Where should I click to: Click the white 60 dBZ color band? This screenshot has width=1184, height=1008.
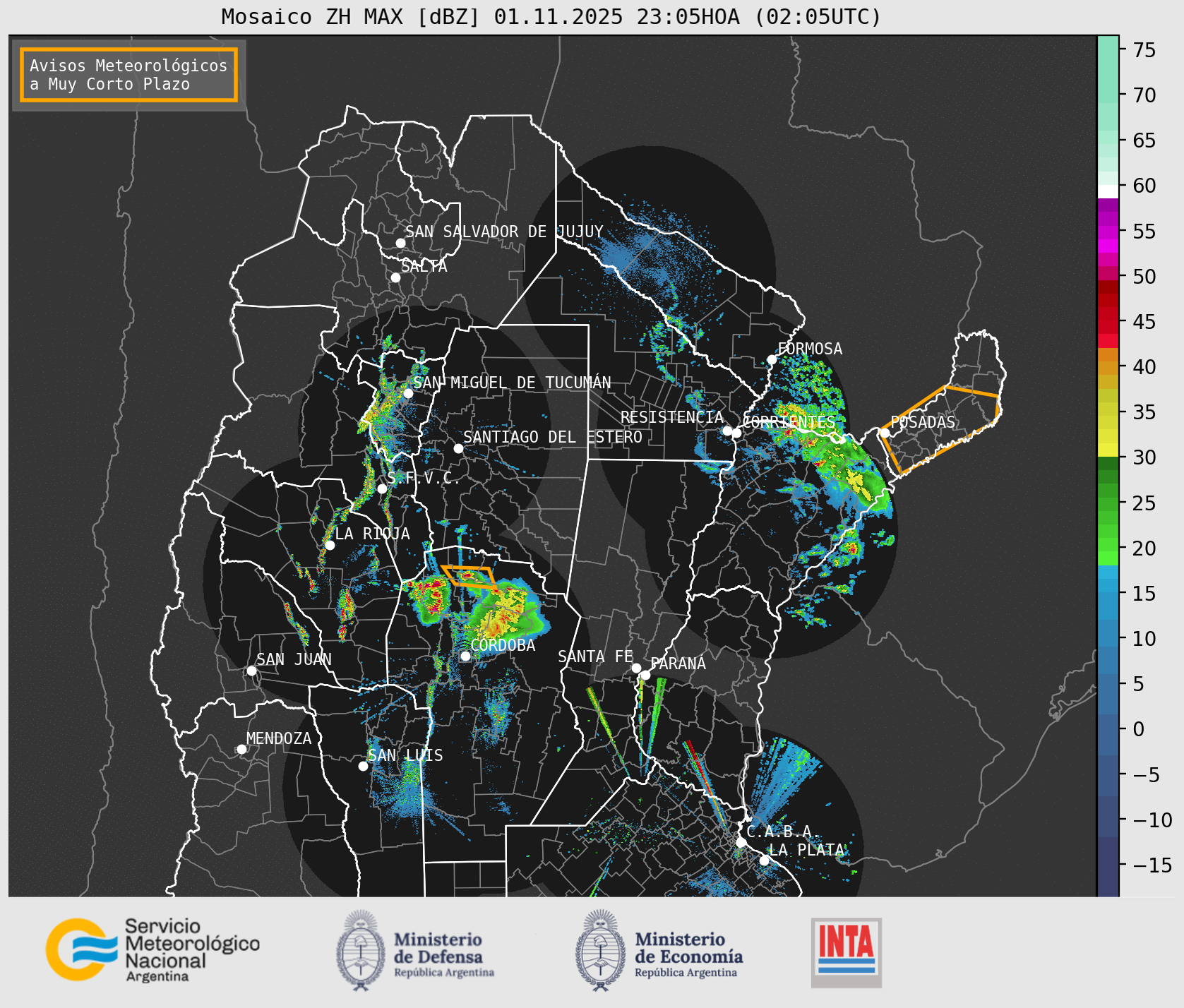(x=1108, y=191)
